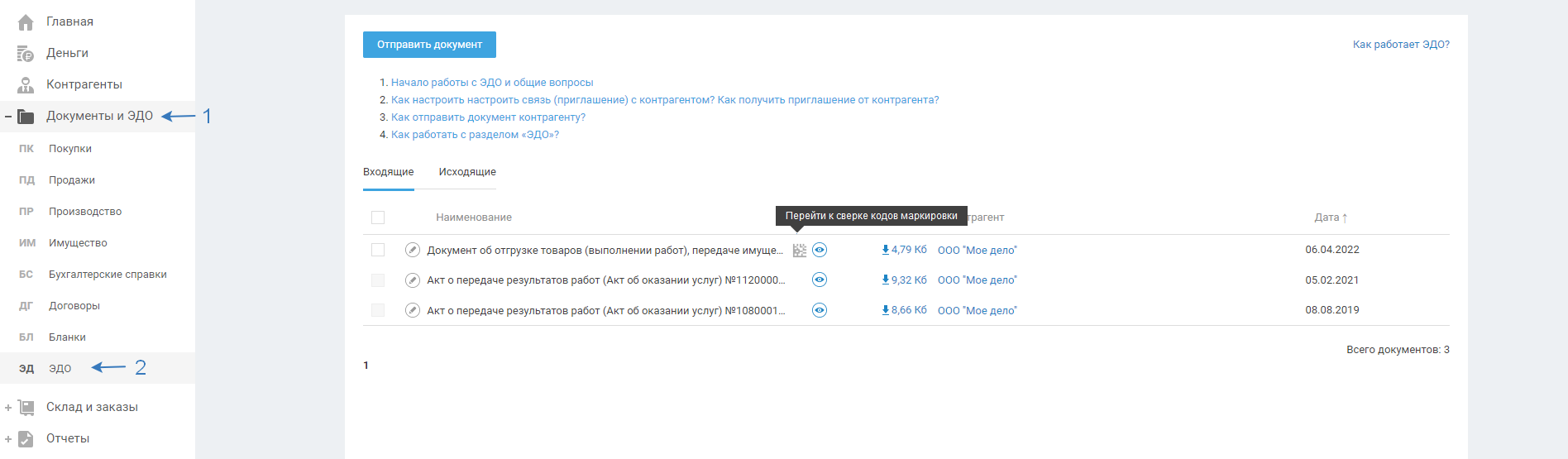Image resolution: width=1568 pixels, height=459 pixels.
Task: View the 06.04.2022 document via eye icon
Action: [820, 250]
